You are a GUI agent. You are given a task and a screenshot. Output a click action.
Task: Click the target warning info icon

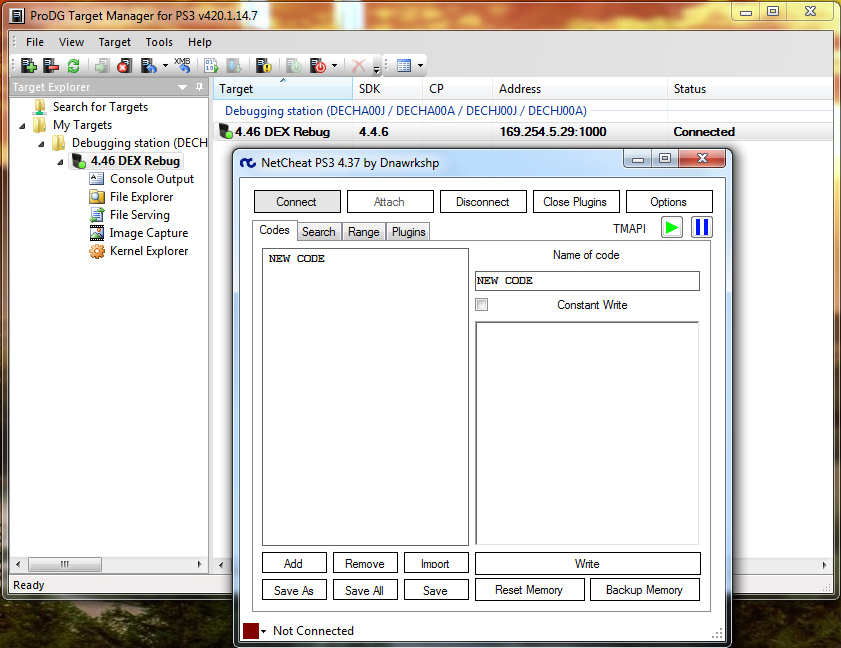263,65
